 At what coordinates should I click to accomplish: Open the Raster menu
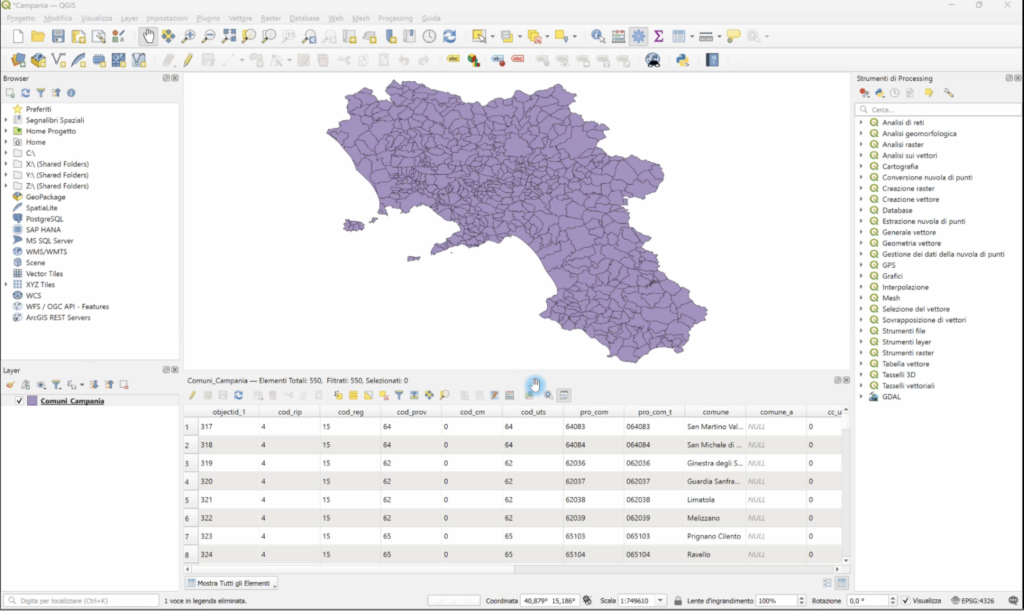tap(270, 18)
